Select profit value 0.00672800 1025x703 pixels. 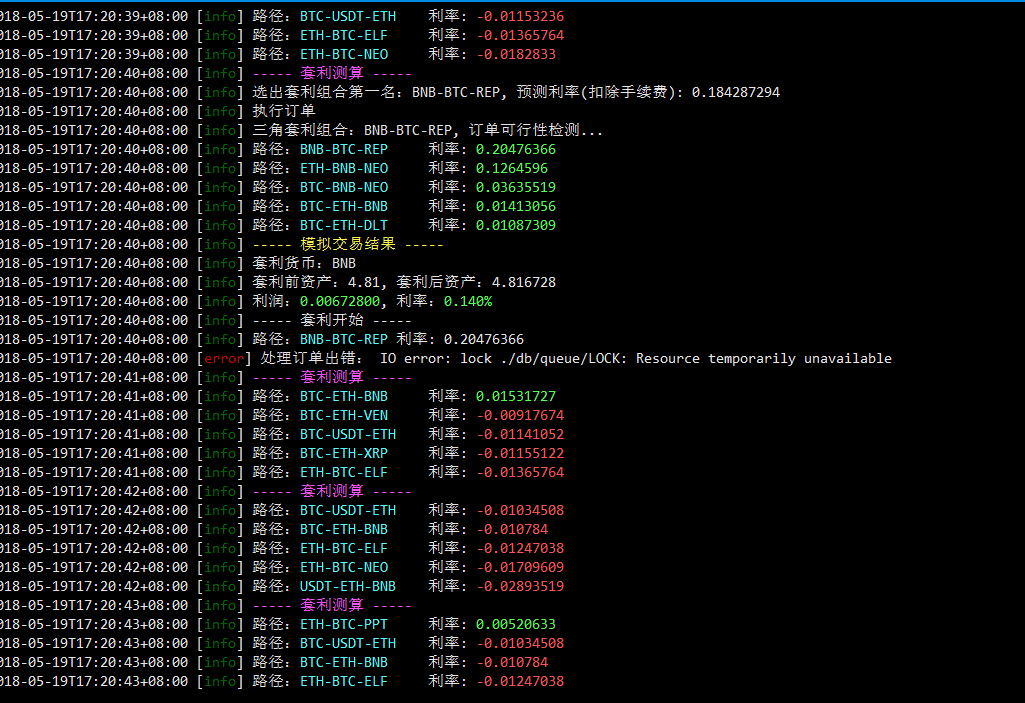point(340,301)
